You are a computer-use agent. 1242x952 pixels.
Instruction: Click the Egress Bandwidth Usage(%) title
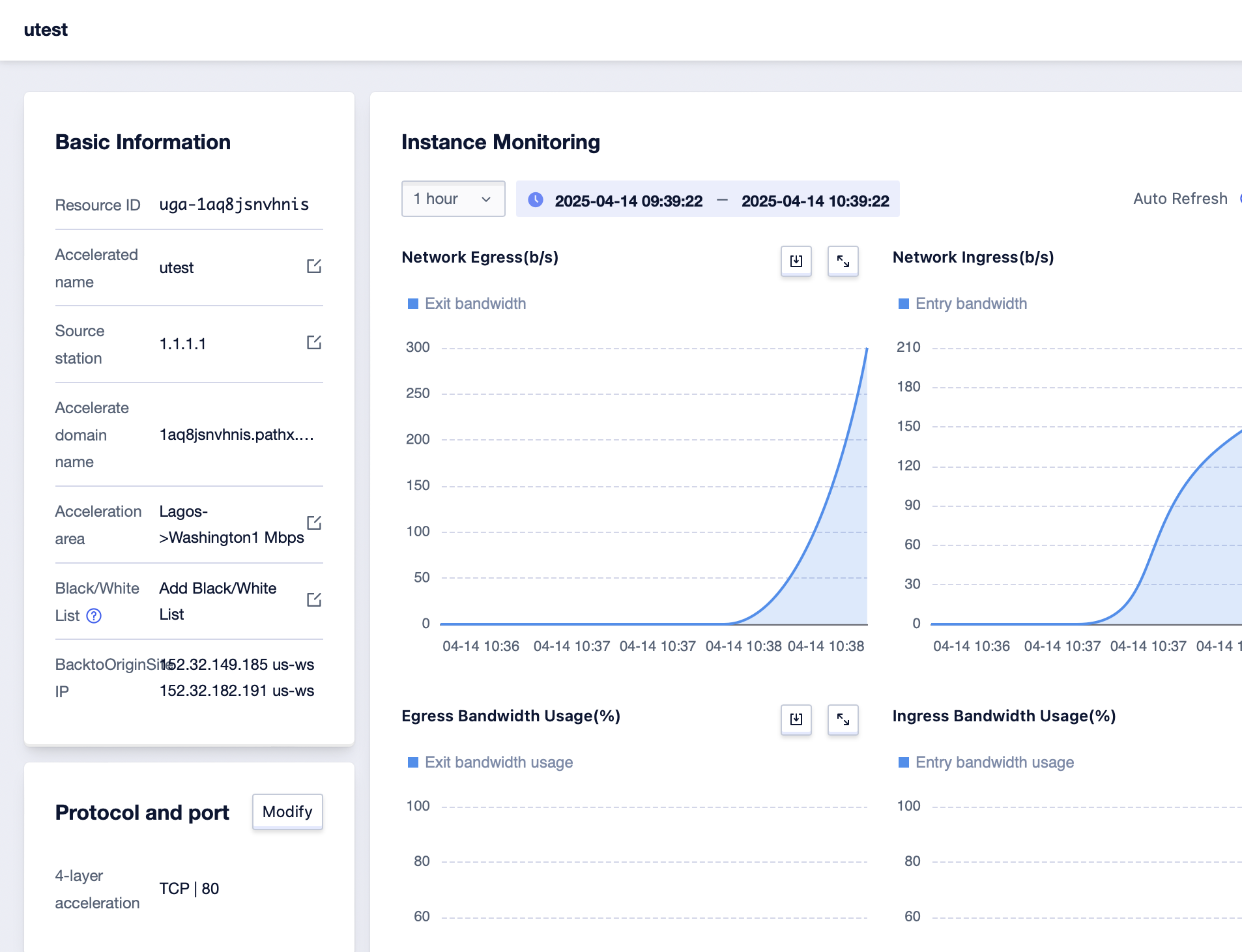click(x=511, y=716)
